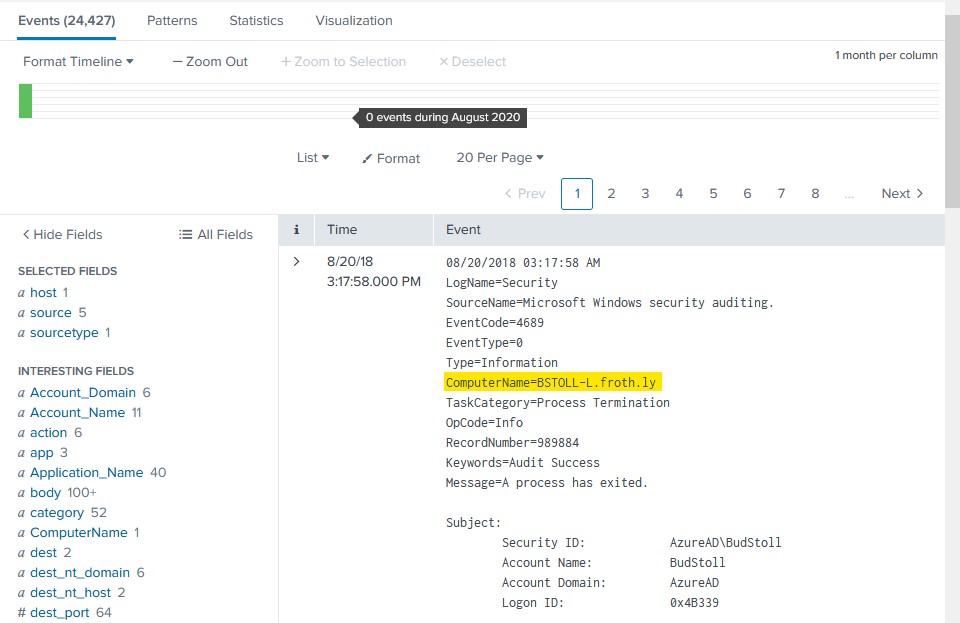Open the Account_Domain interesting field
This screenshot has width=960, height=623.
(90, 392)
